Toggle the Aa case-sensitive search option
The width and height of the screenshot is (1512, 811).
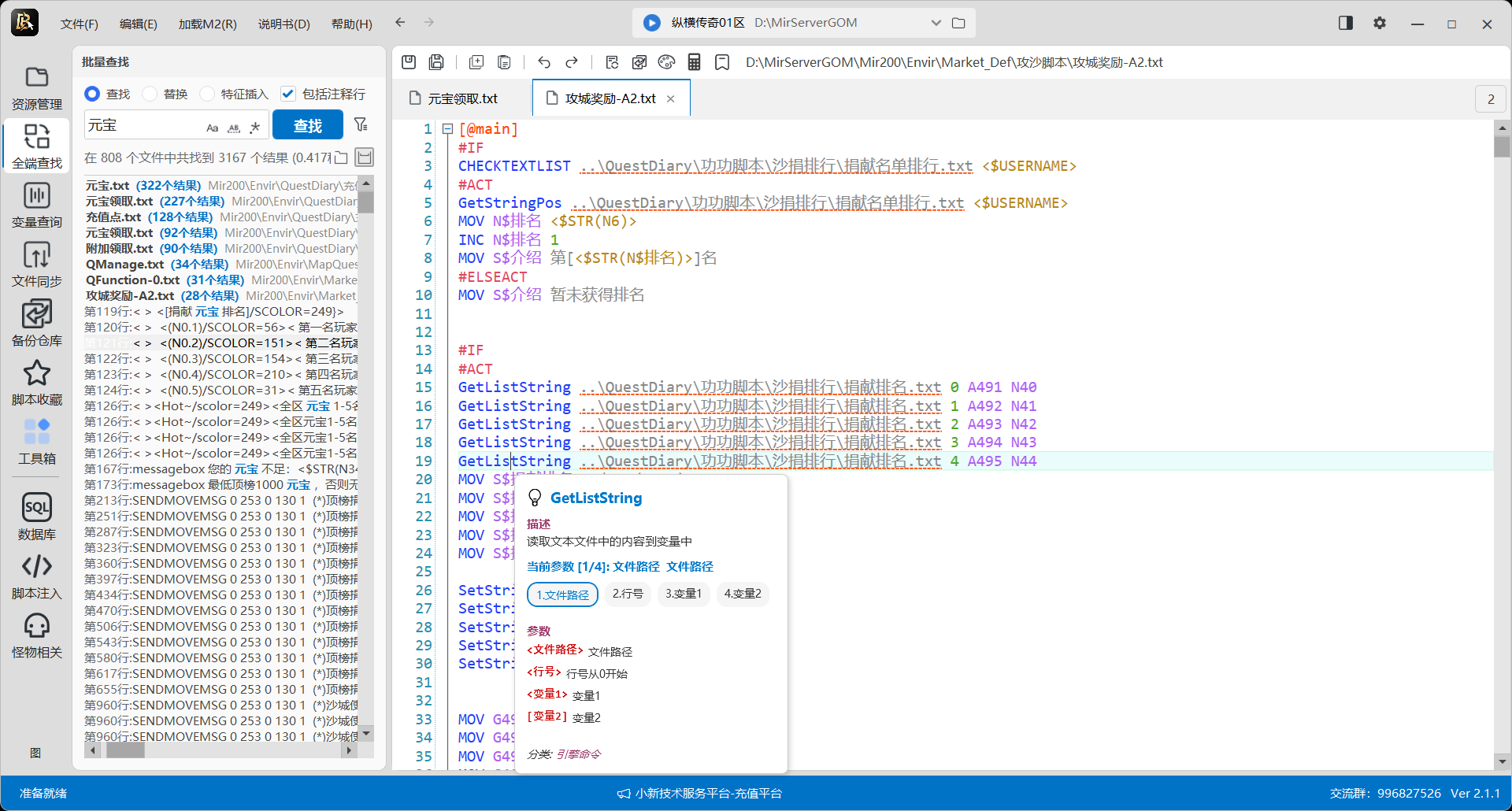click(x=212, y=127)
